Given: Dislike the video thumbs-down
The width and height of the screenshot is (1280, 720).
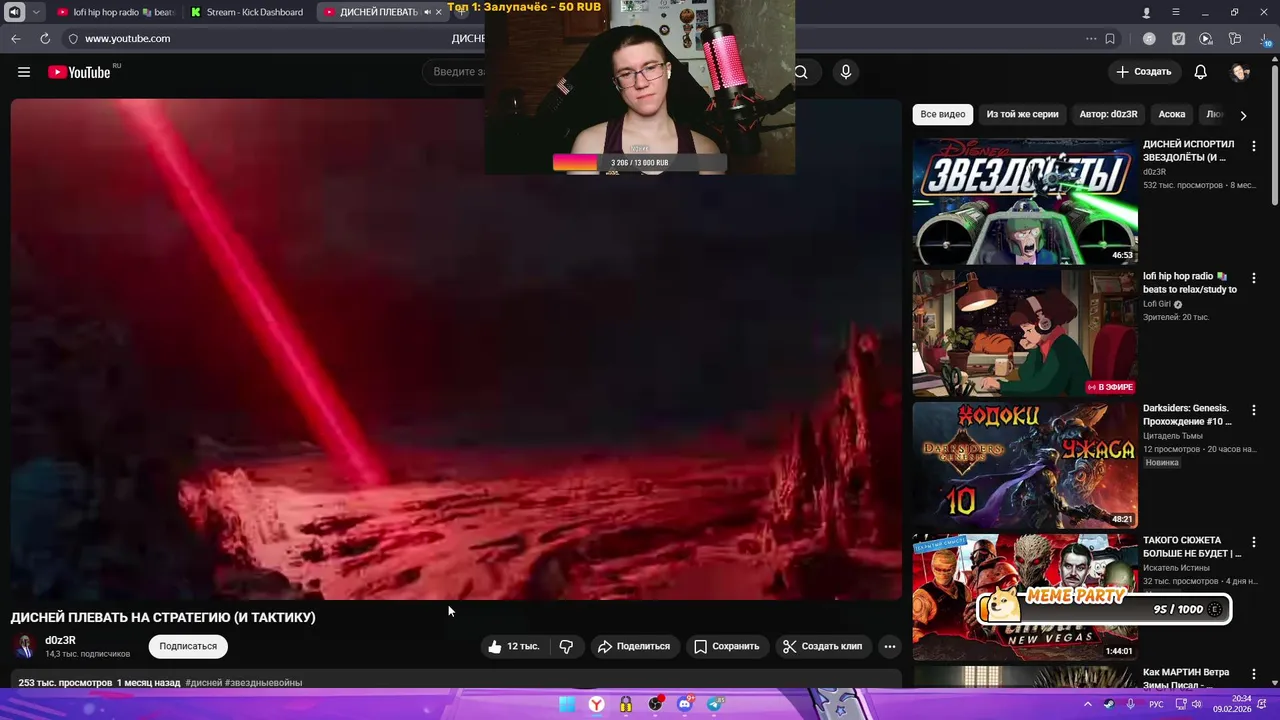Looking at the screenshot, I should (566, 647).
